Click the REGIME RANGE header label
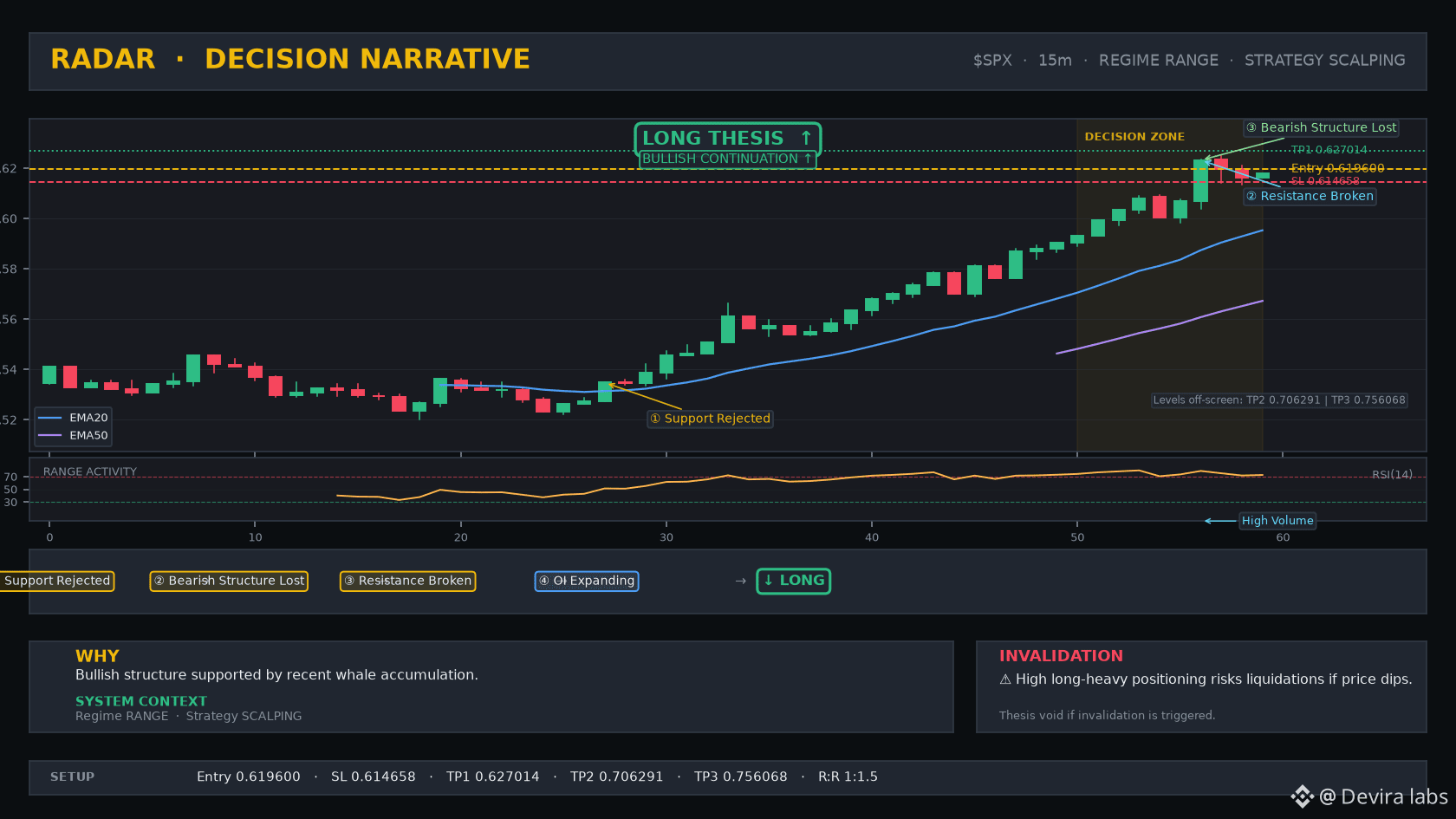The image size is (1456, 819). (1159, 60)
